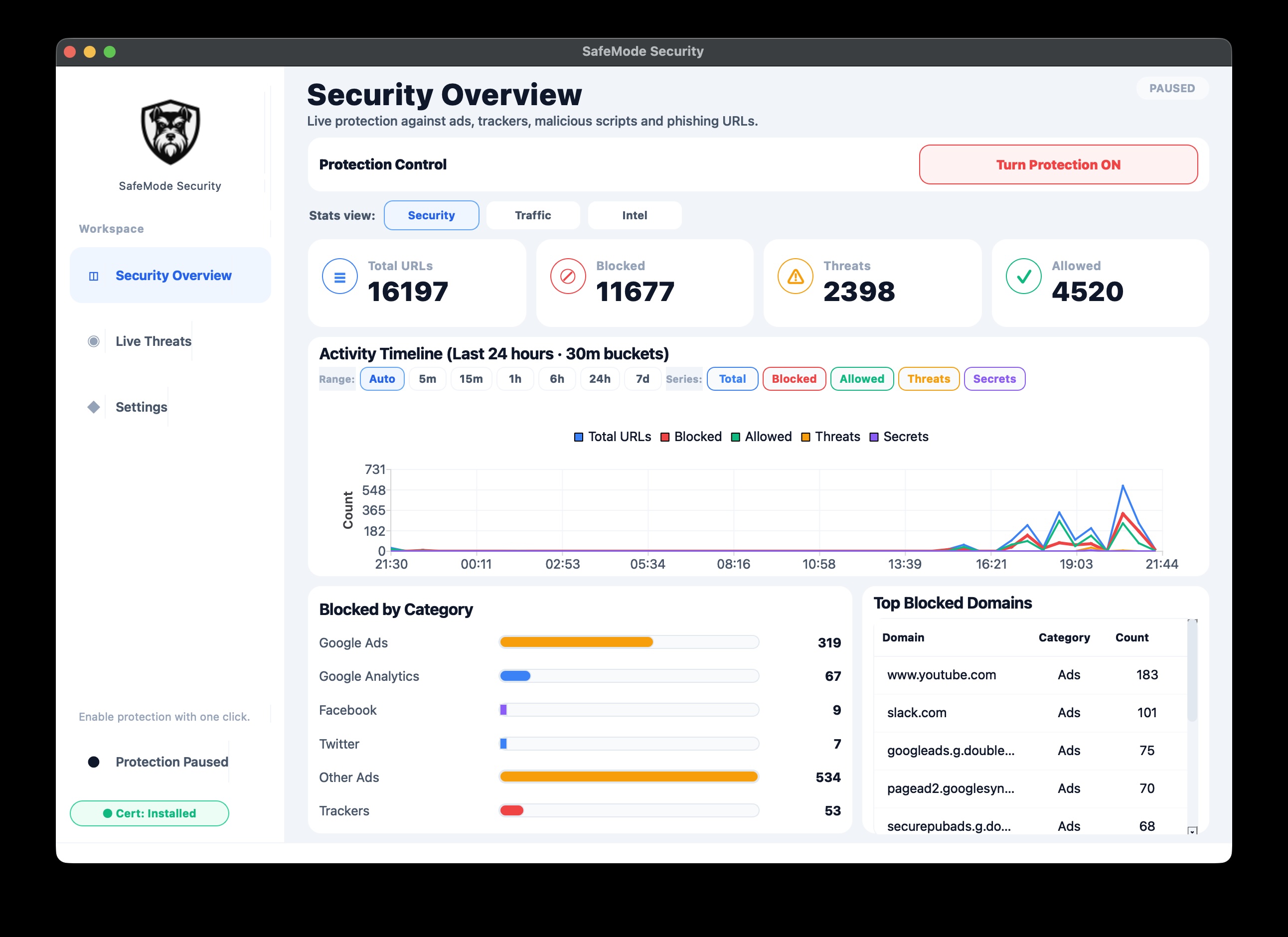Select Auto range for timeline
Viewport: 1288px width, 937px height.
(x=382, y=379)
